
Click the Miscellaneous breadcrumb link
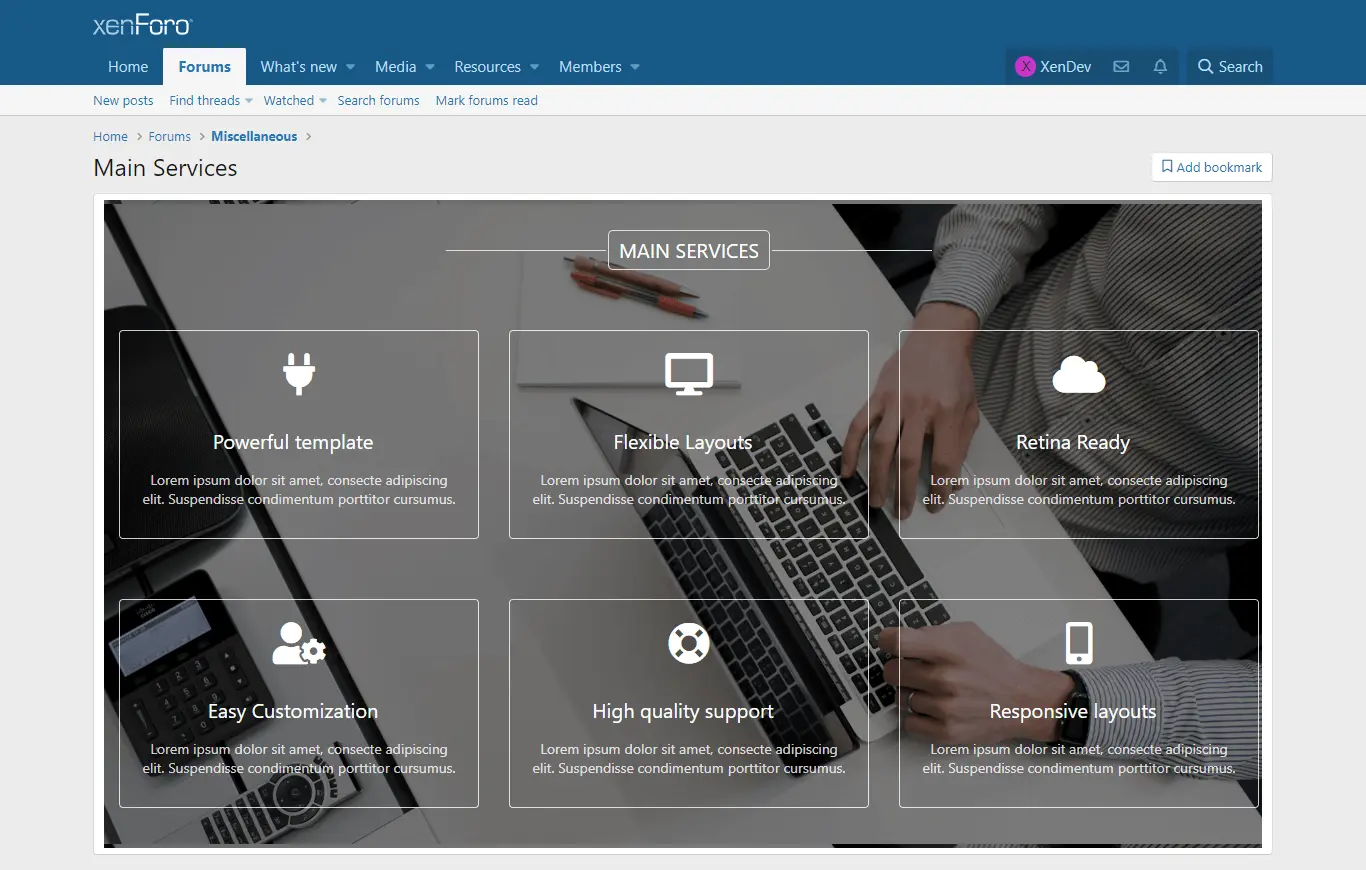(254, 136)
